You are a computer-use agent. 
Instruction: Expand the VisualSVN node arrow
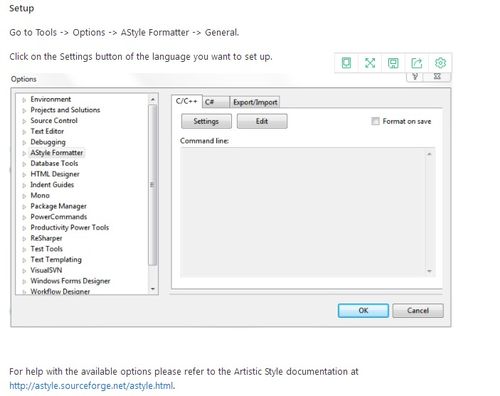pyautogui.click(x=24, y=271)
